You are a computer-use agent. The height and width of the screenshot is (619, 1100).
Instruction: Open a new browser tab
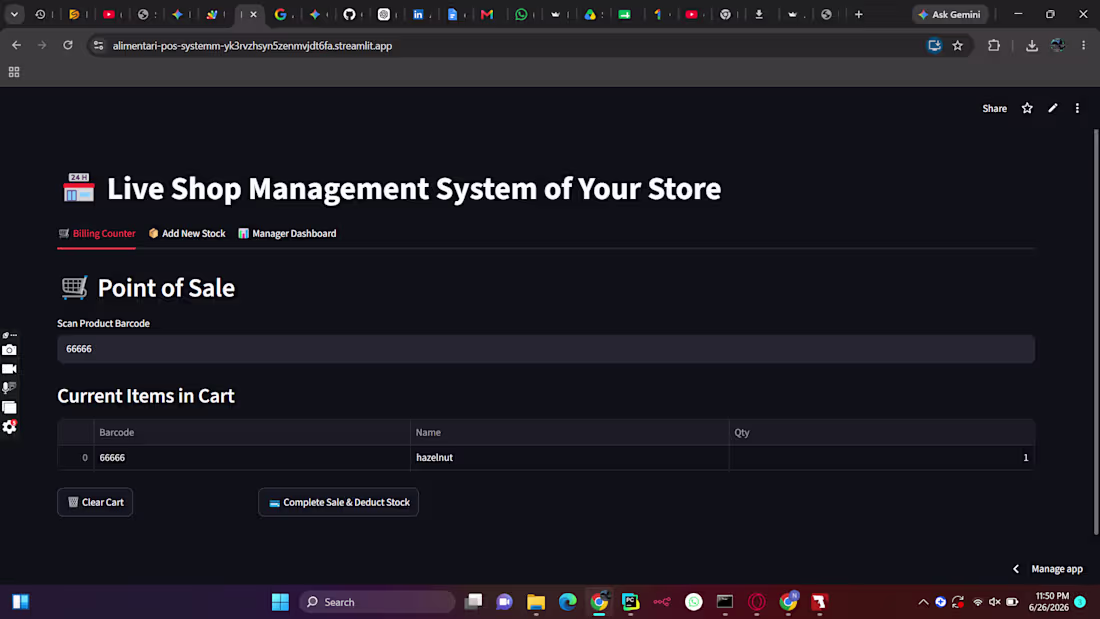(859, 14)
